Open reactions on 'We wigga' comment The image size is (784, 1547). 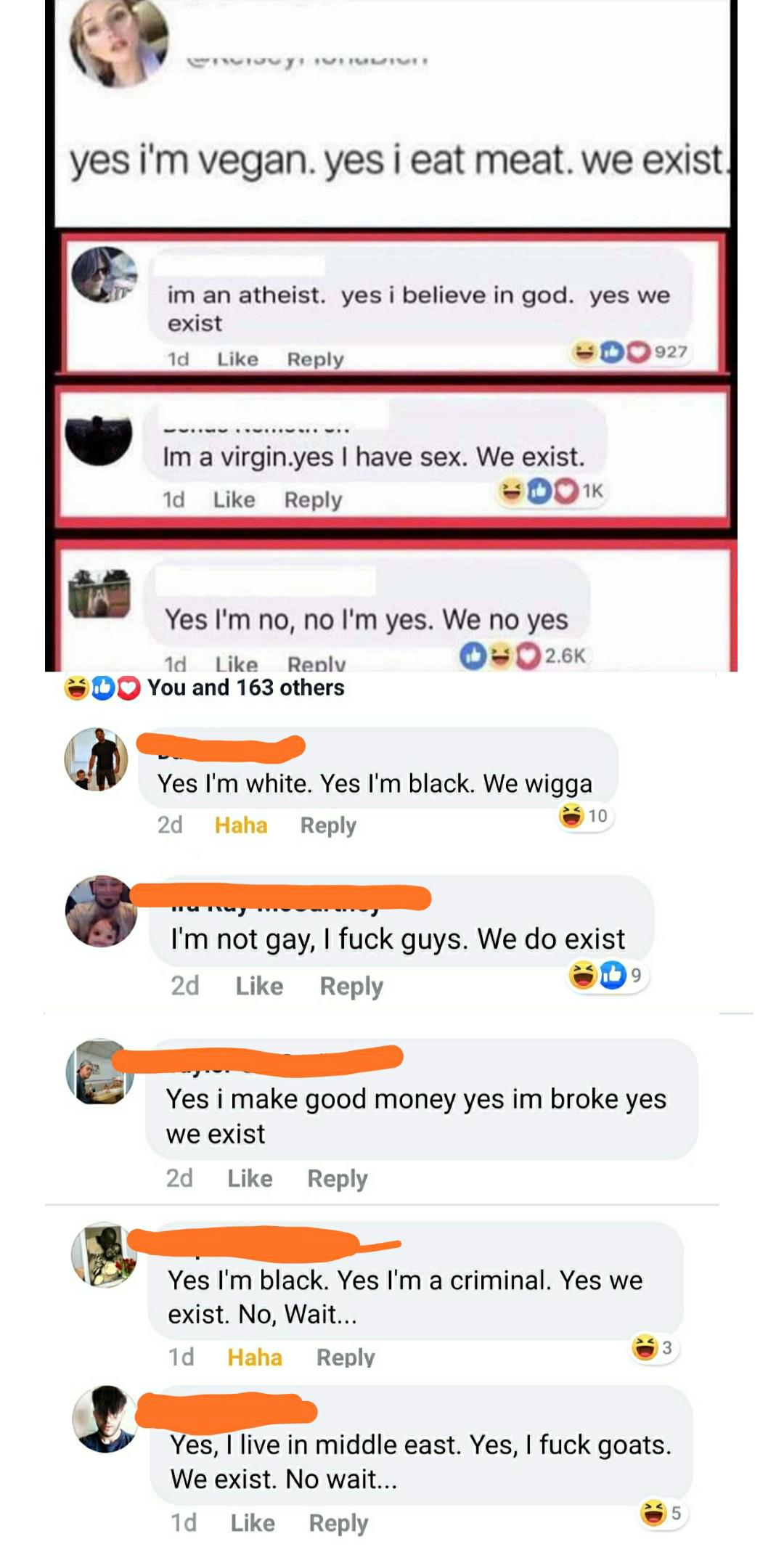585,816
